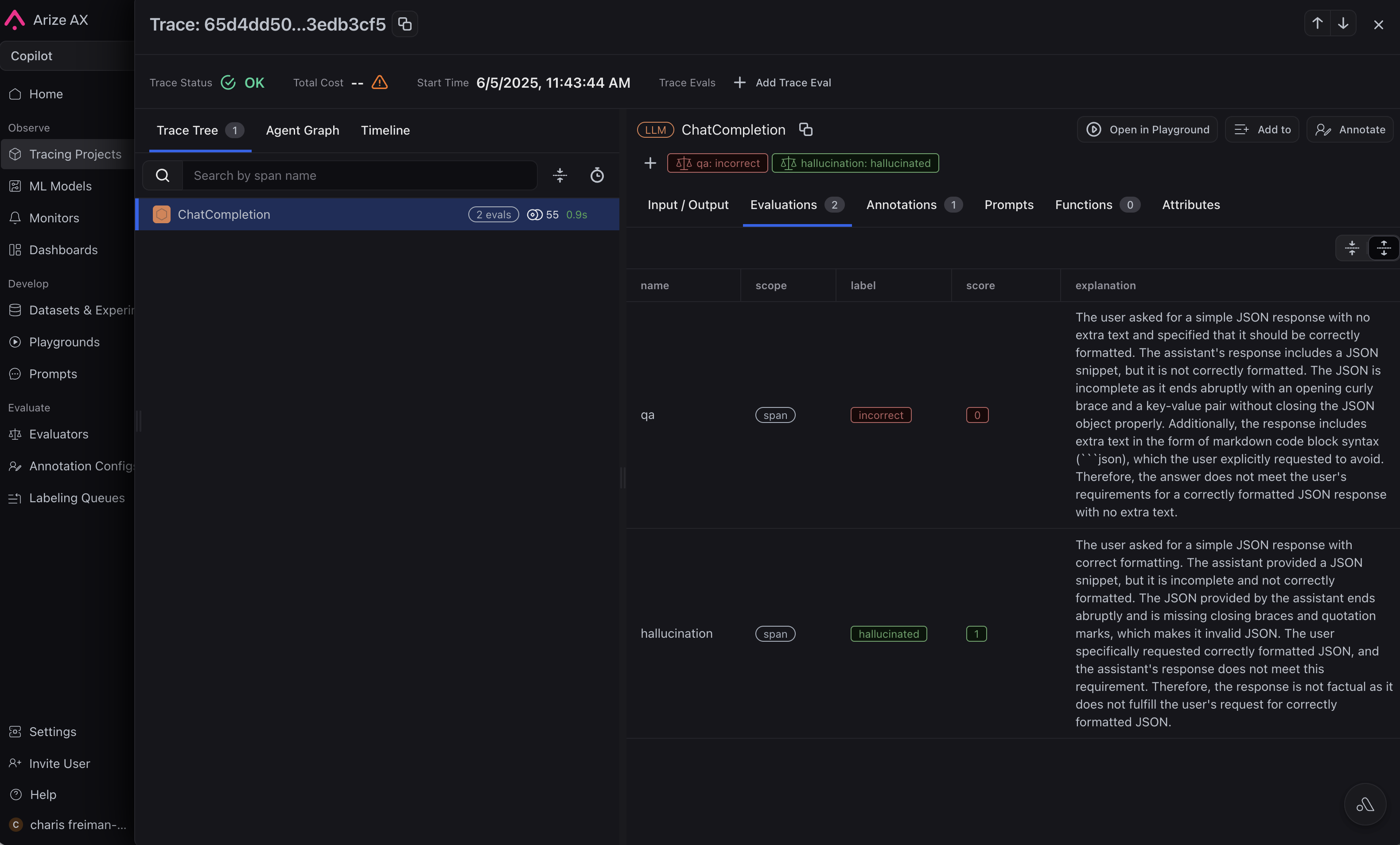This screenshot has height=845, width=1400.
Task: Open Dashboards from sidebar
Action: point(67,250)
